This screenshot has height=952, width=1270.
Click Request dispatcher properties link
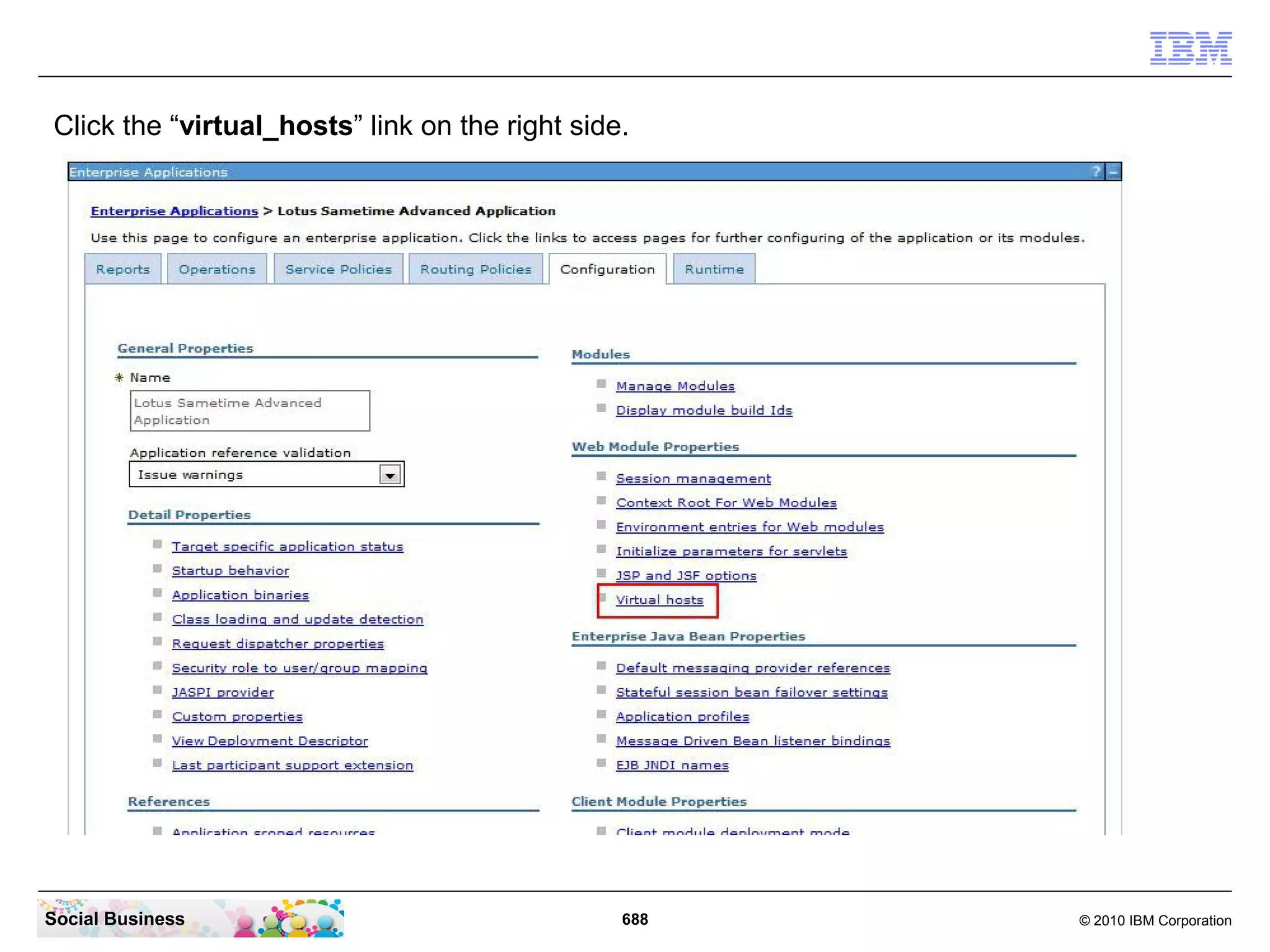tap(278, 644)
